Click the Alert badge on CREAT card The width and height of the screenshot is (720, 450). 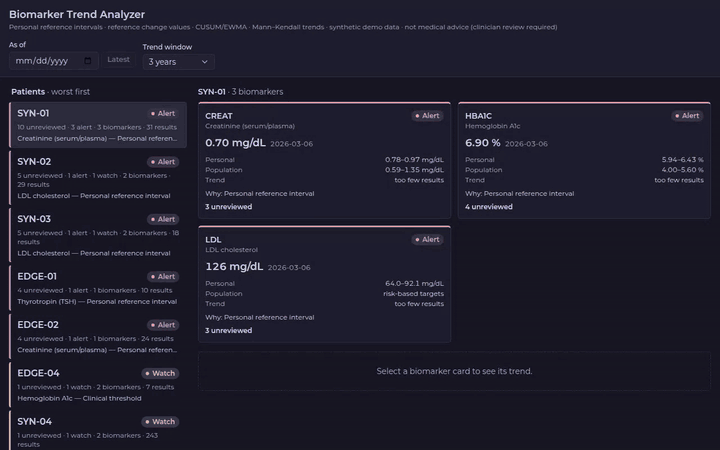pyautogui.click(x=428, y=116)
